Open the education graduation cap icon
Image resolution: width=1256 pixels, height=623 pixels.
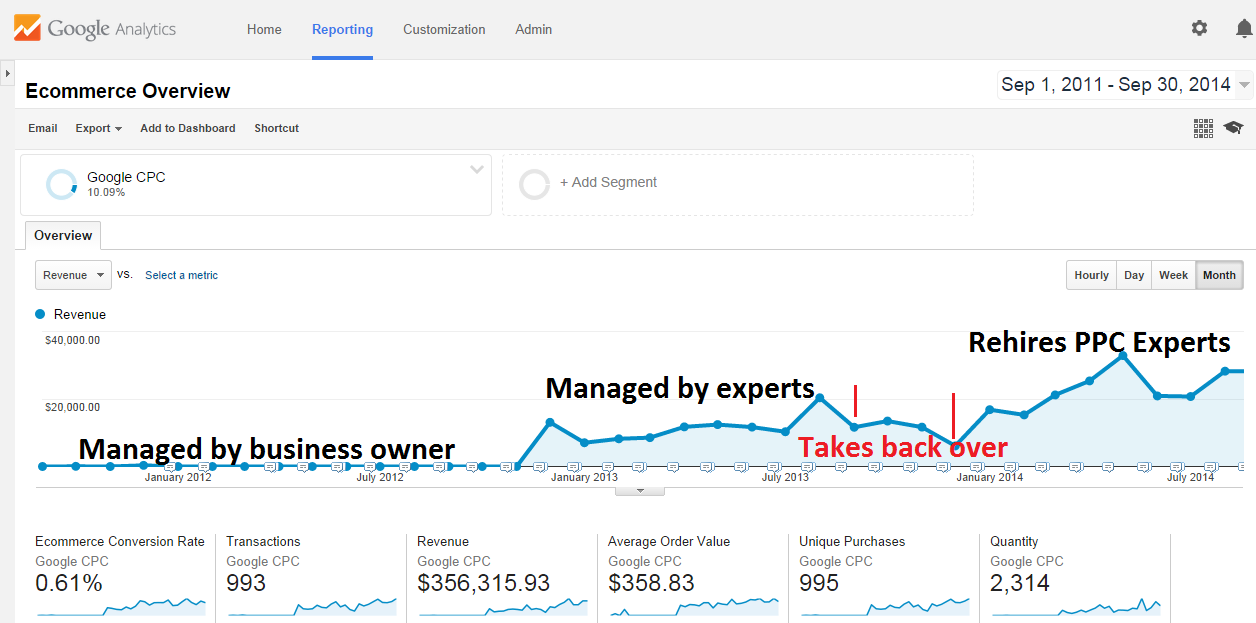1233,128
